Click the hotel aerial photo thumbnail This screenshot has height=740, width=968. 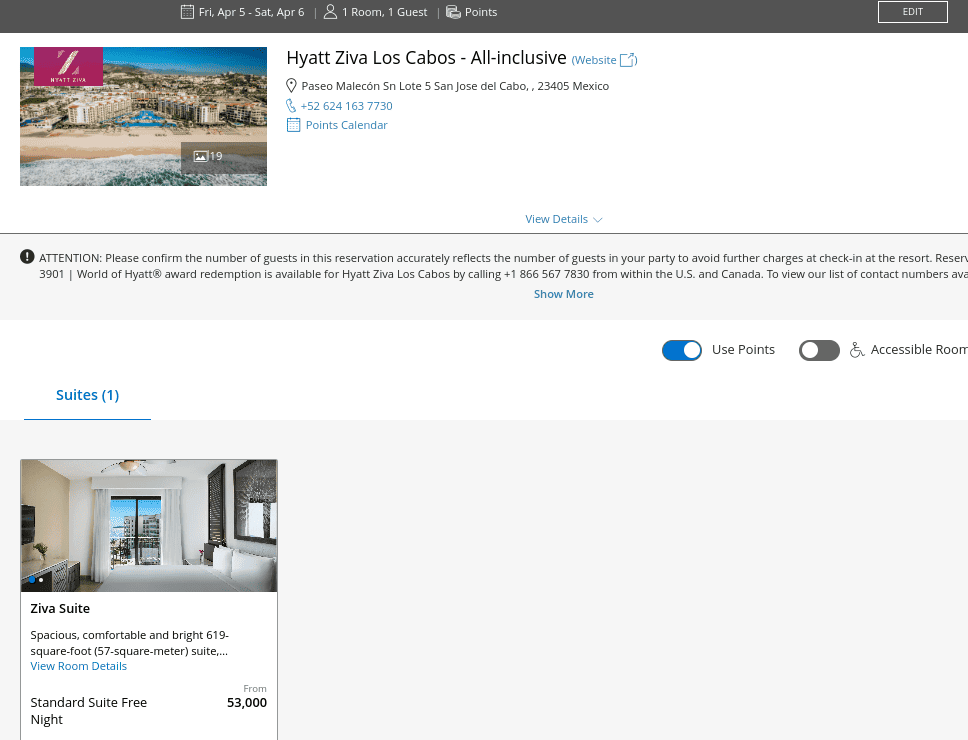[143, 116]
